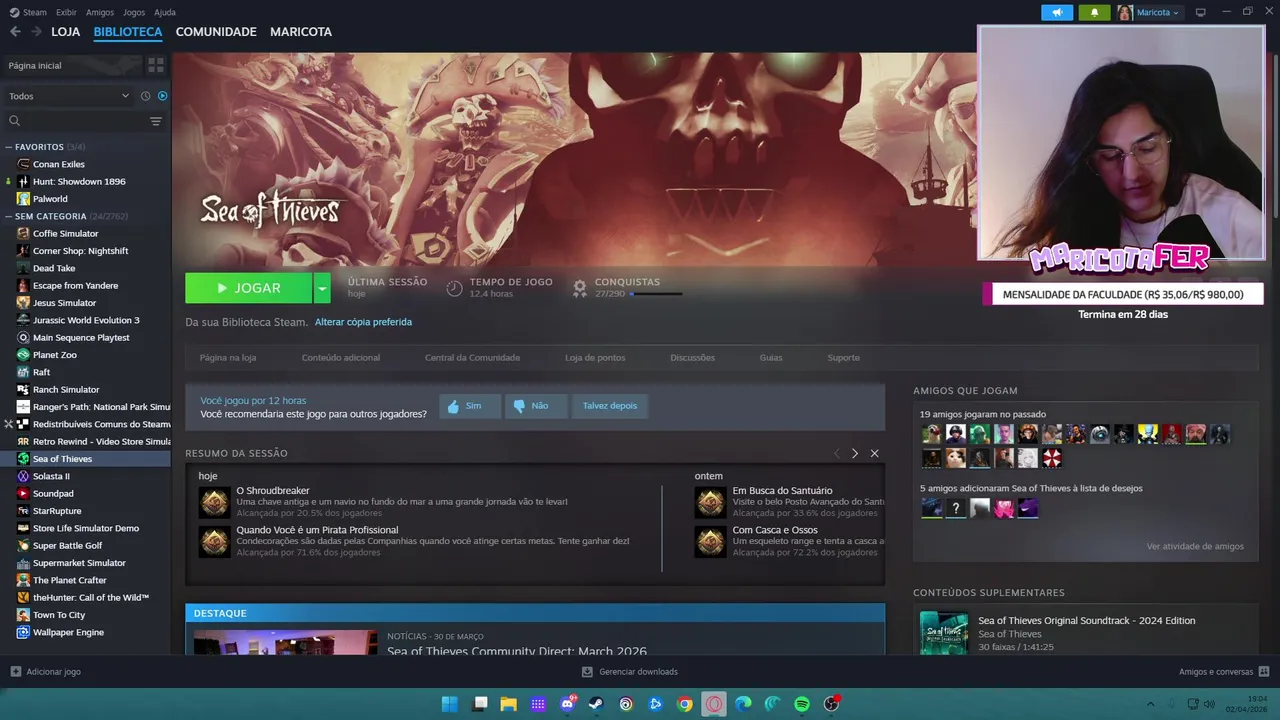Open the MARICOTA profile tab

coord(301,32)
